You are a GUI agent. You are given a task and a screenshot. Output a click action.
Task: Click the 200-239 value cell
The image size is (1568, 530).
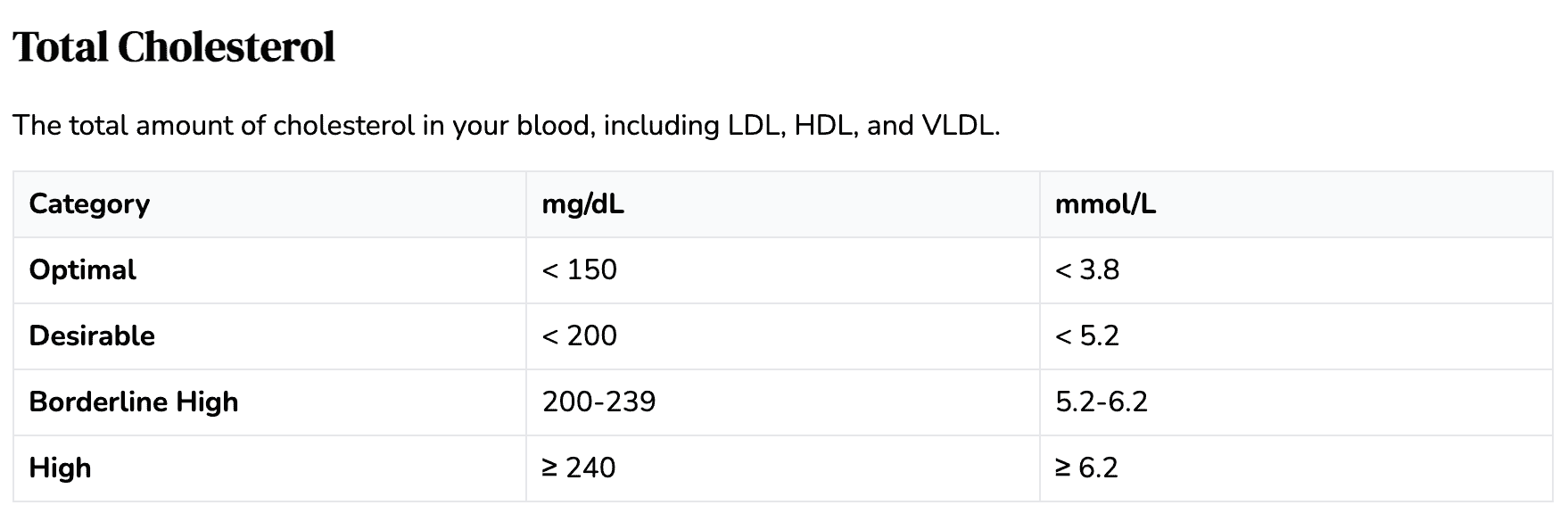[x=598, y=402]
